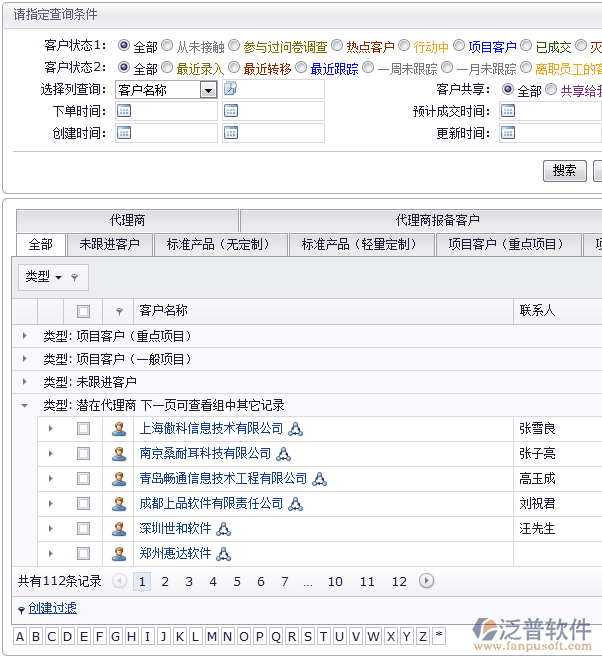
Task: Switch to the 未跟进客户 tab
Action: point(110,245)
